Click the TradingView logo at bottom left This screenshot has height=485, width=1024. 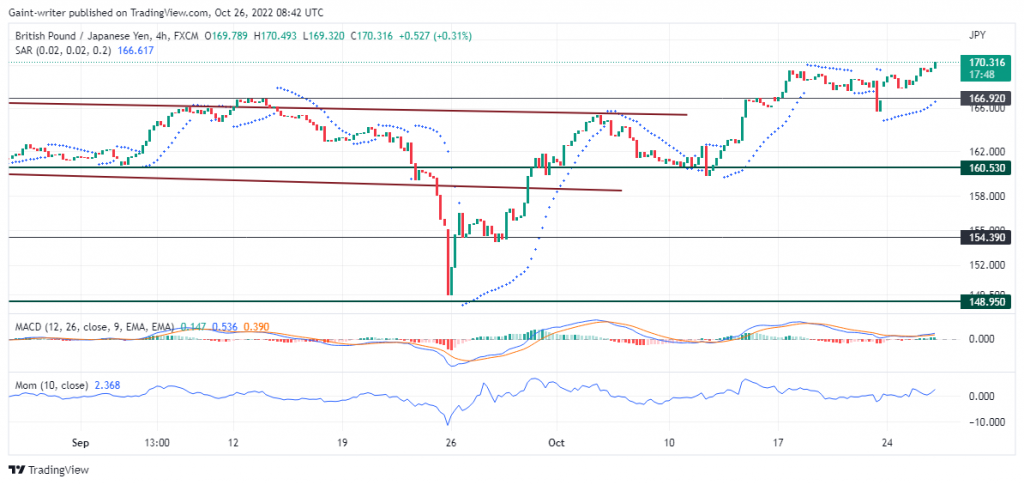[48, 470]
